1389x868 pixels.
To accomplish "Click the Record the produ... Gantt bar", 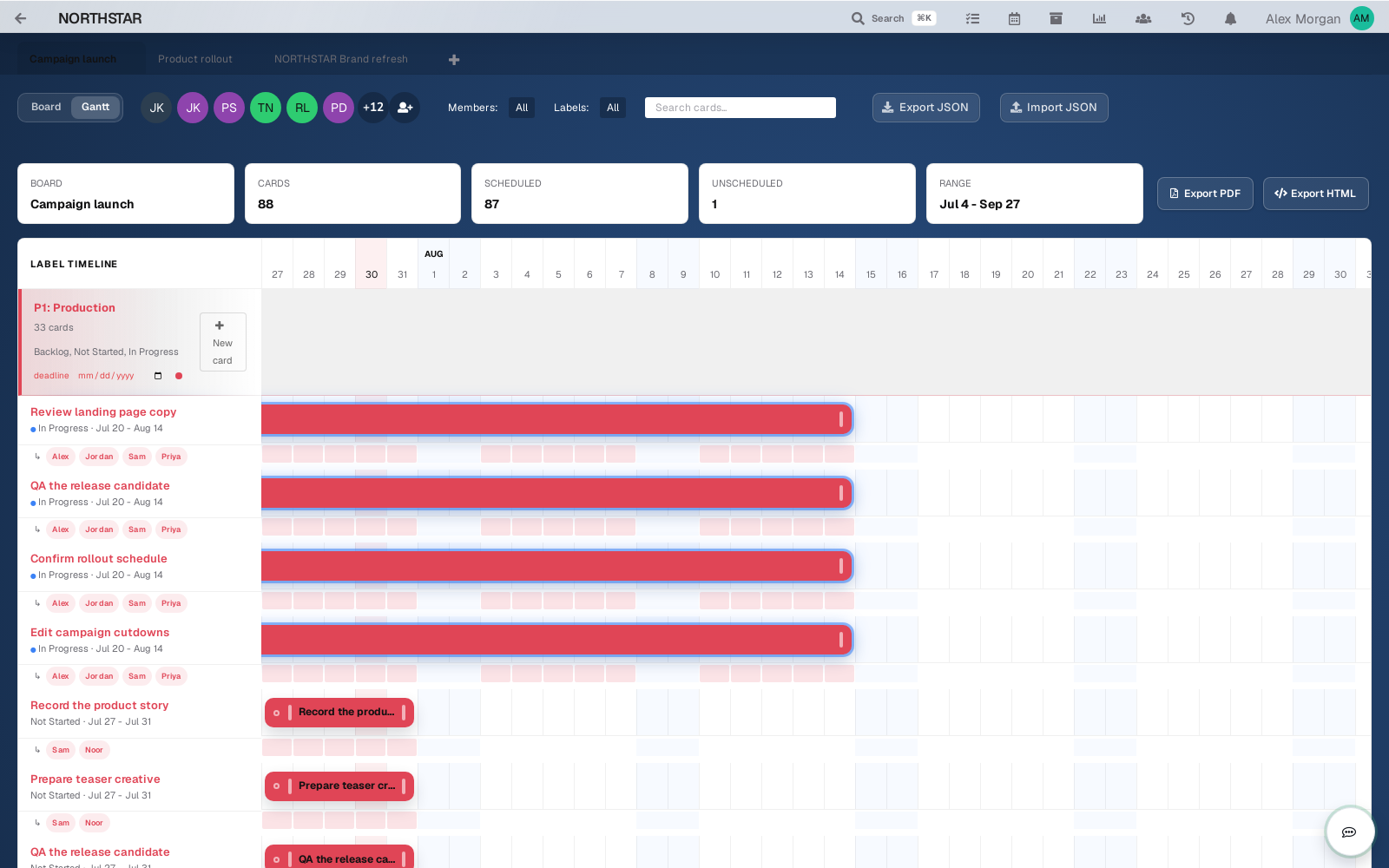I will 339,713.
